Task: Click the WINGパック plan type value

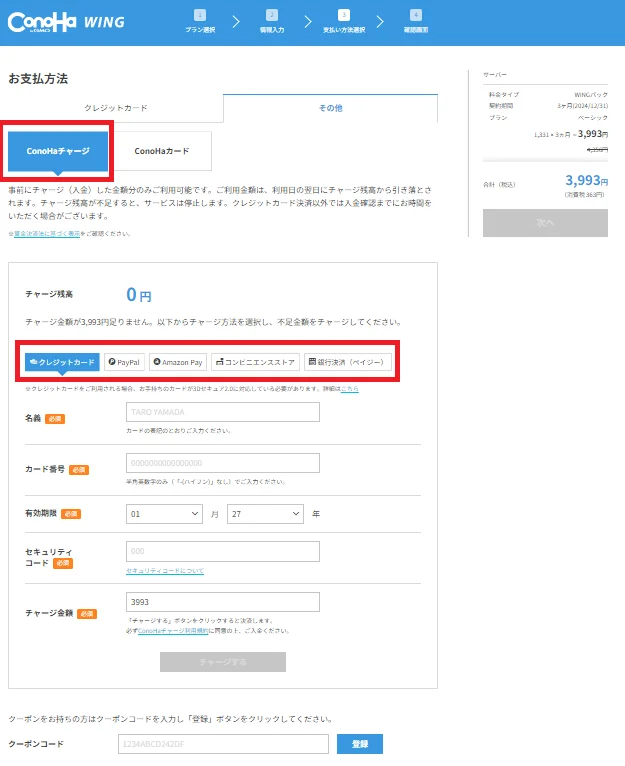Action: [x=591, y=95]
